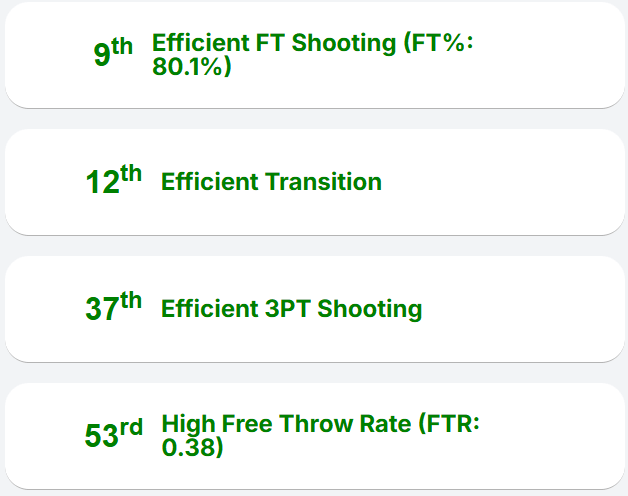Open the Efficient Transition strength label

point(271,182)
